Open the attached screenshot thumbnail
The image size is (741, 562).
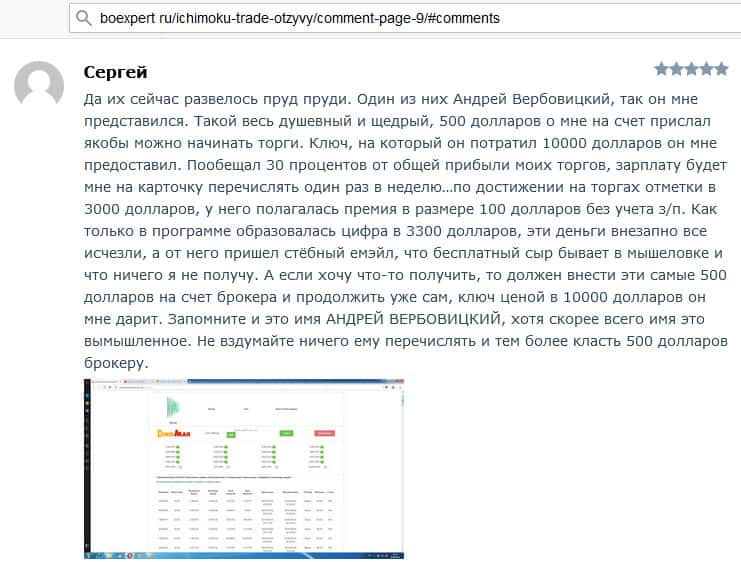point(244,469)
